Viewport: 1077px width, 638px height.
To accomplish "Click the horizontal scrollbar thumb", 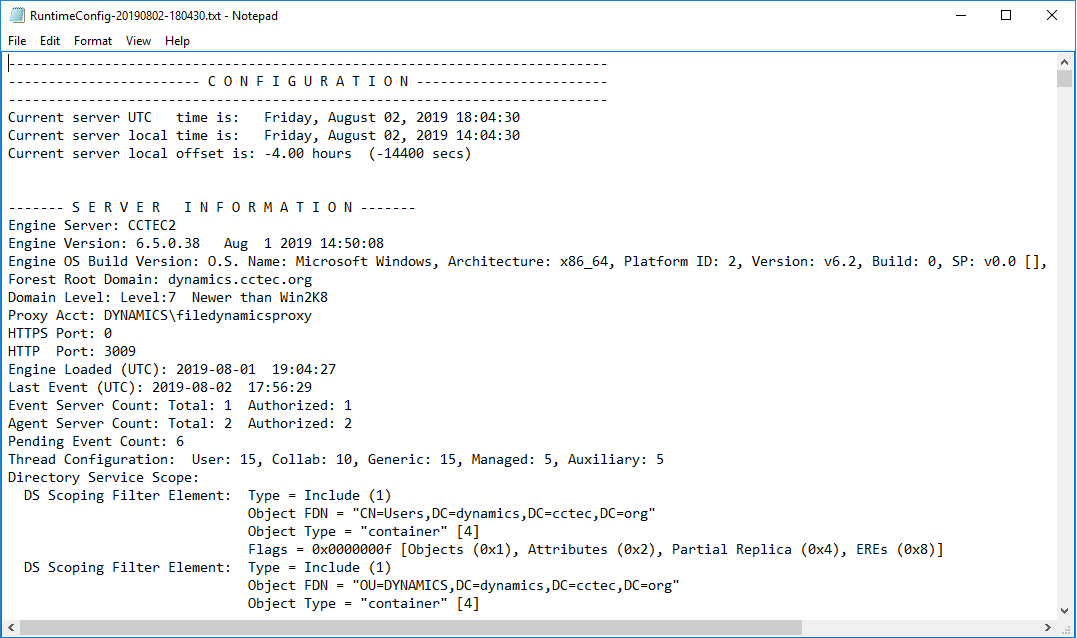I will pyautogui.click(x=410, y=628).
